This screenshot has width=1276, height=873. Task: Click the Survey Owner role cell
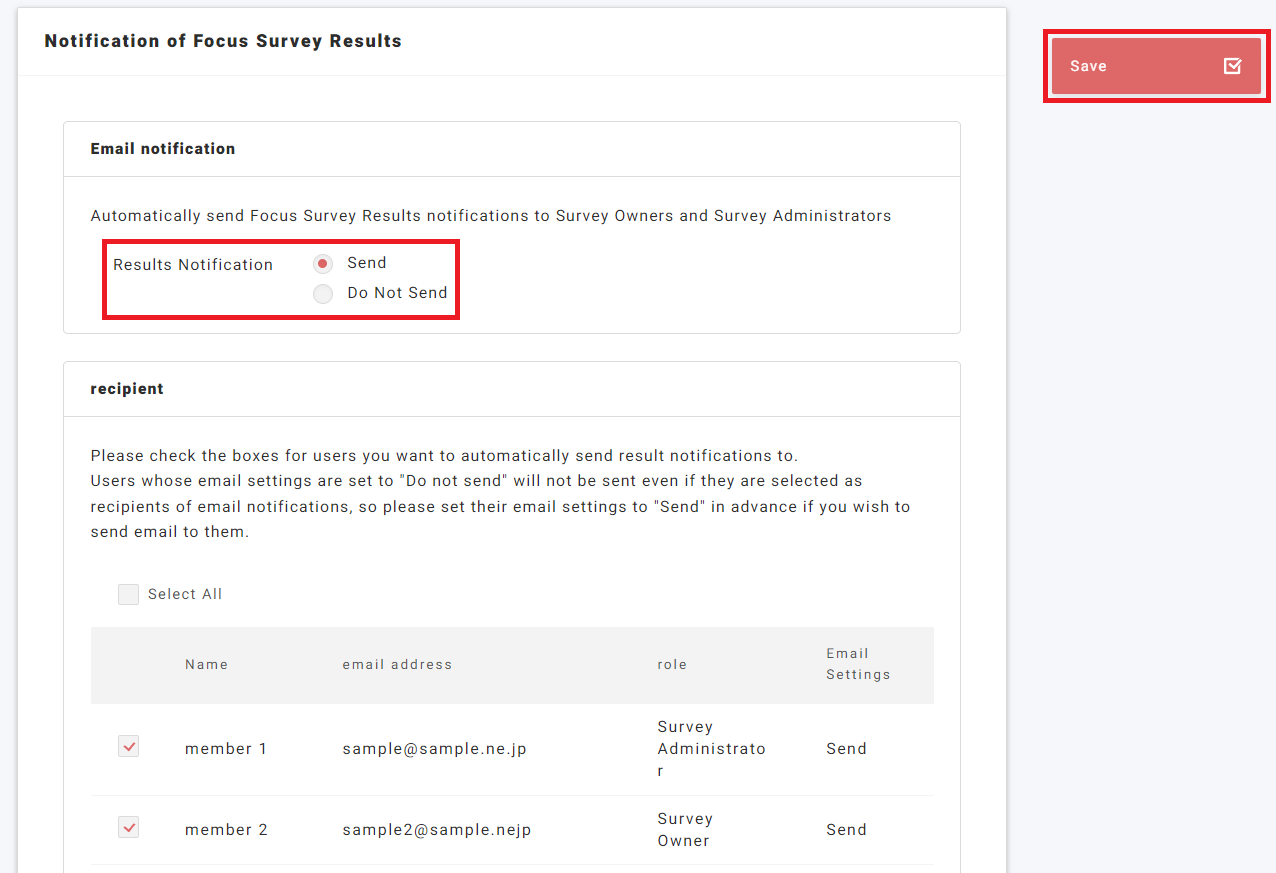click(x=685, y=830)
